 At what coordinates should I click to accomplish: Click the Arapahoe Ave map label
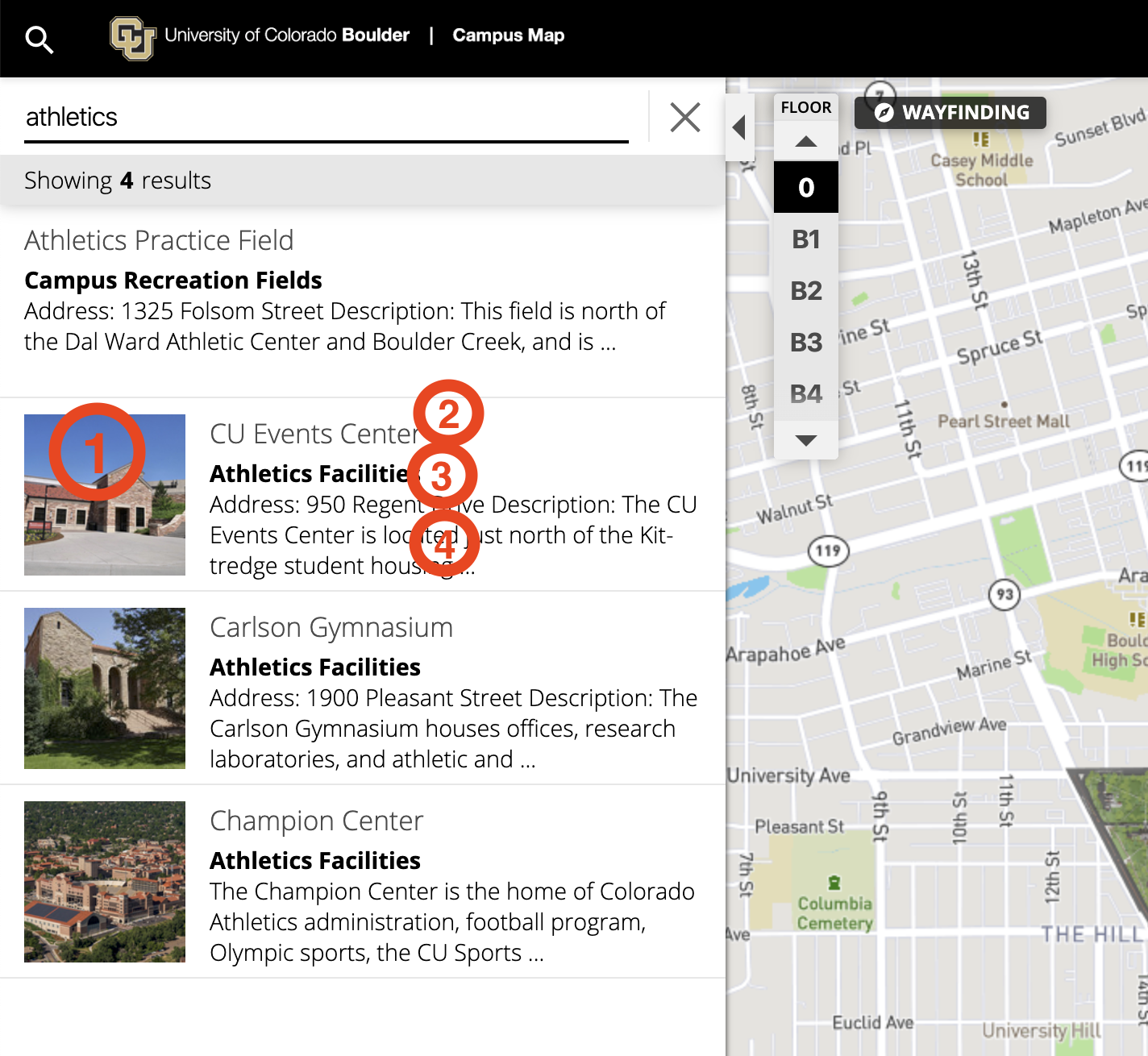(786, 649)
